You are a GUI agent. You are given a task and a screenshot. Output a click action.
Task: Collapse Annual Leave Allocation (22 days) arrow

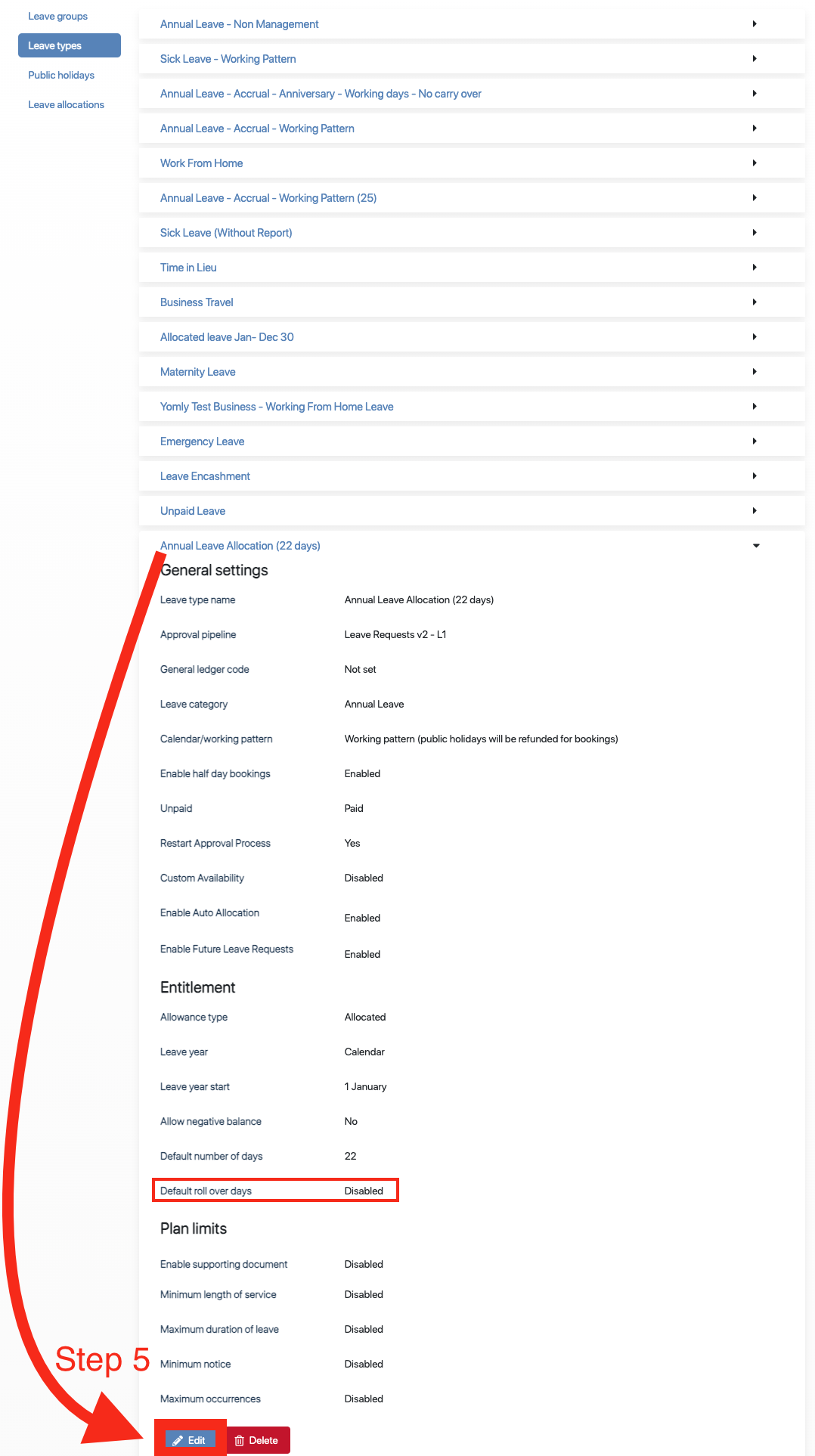tap(756, 546)
